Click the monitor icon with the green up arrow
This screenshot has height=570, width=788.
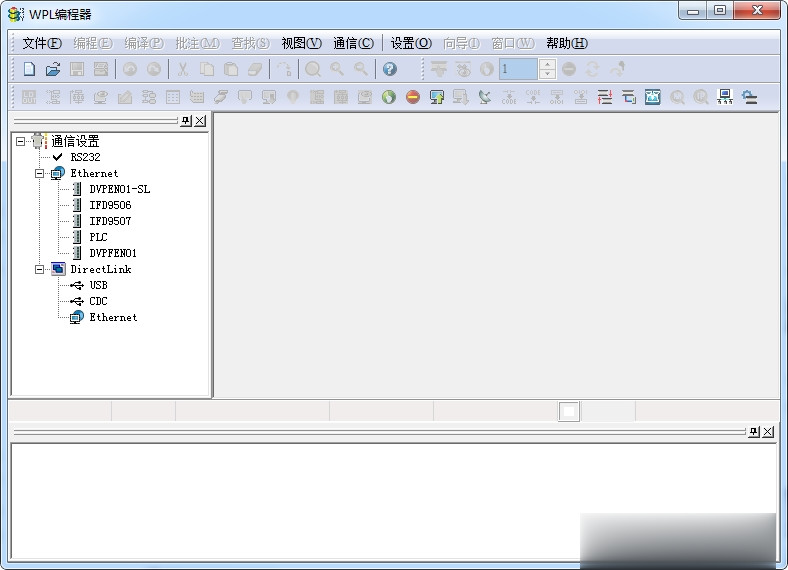437,97
